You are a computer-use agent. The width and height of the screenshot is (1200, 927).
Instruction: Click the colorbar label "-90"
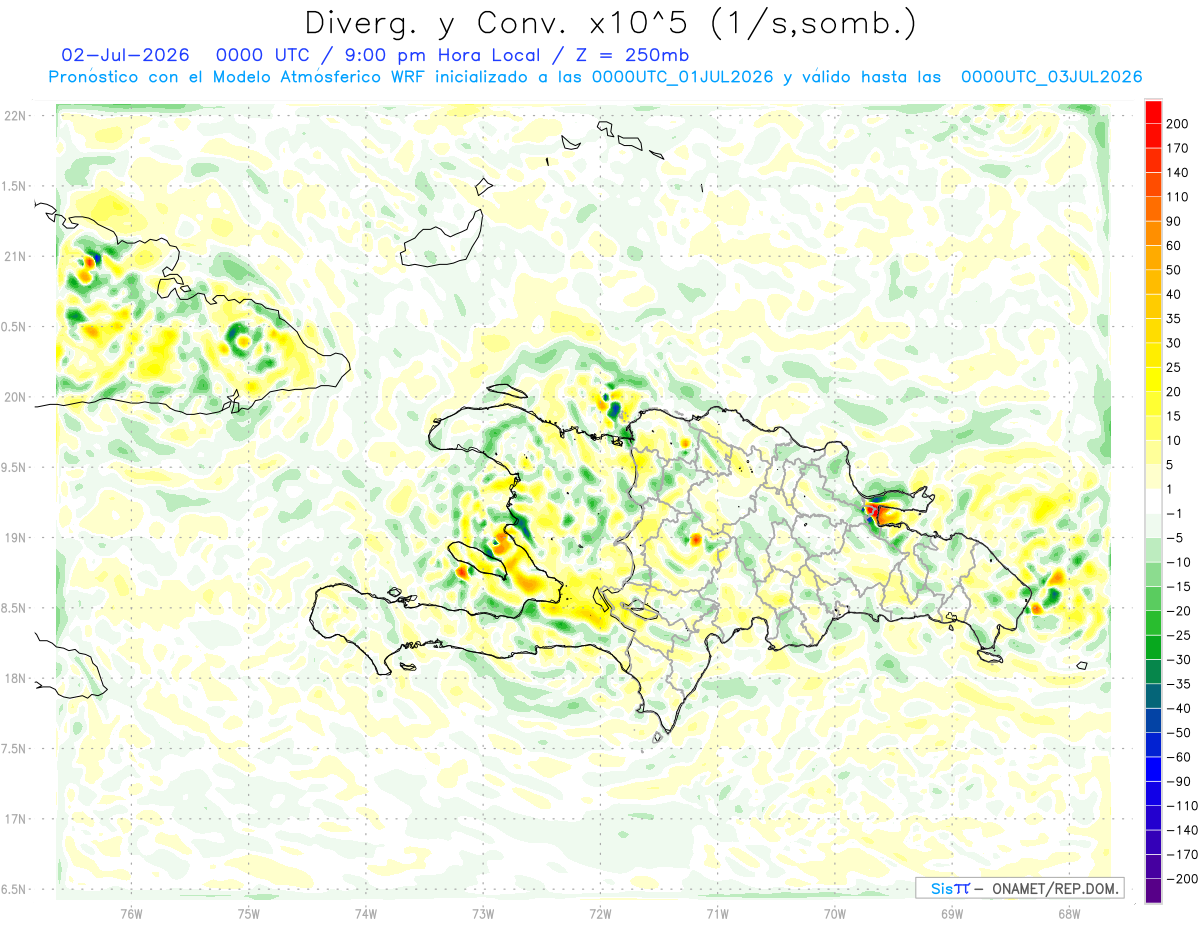[x=1180, y=781]
